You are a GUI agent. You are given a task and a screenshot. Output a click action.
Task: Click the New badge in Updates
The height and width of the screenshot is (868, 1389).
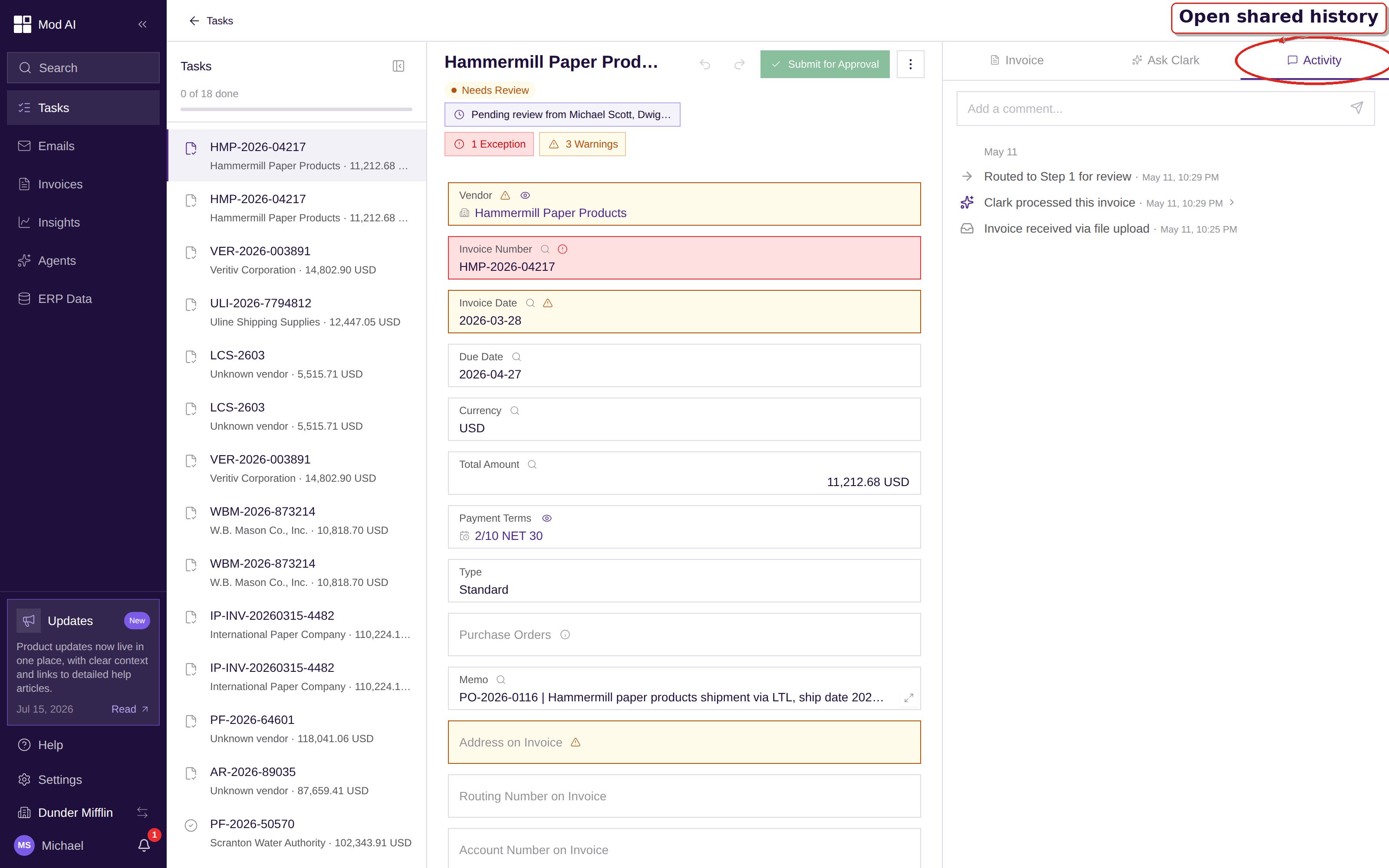pos(137,621)
